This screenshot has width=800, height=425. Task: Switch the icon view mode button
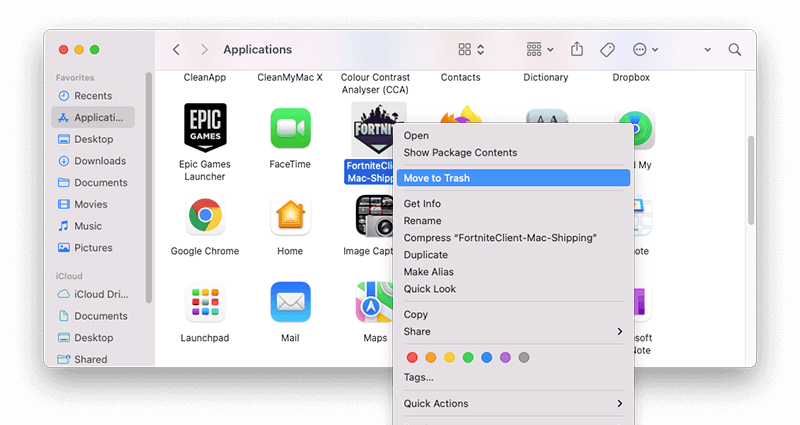pyautogui.click(x=471, y=49)
